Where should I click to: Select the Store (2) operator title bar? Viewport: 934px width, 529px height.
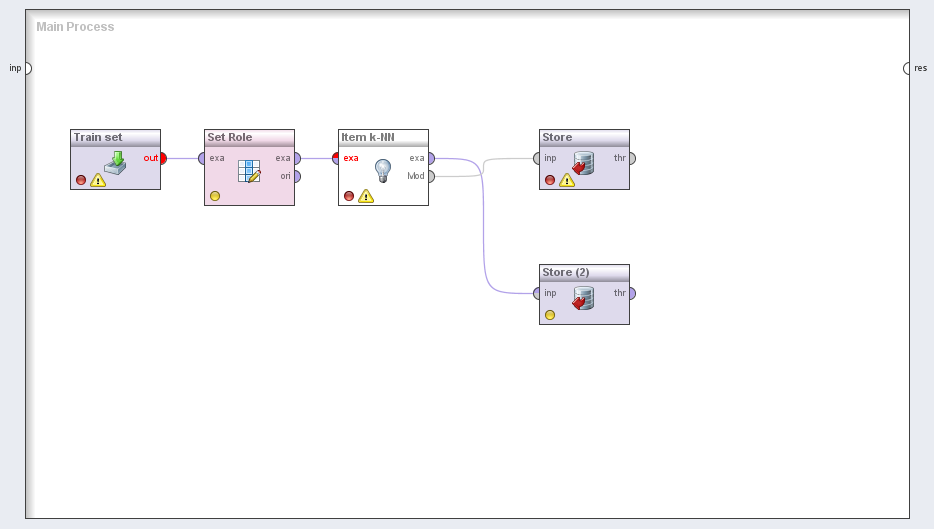coord(584,272)
